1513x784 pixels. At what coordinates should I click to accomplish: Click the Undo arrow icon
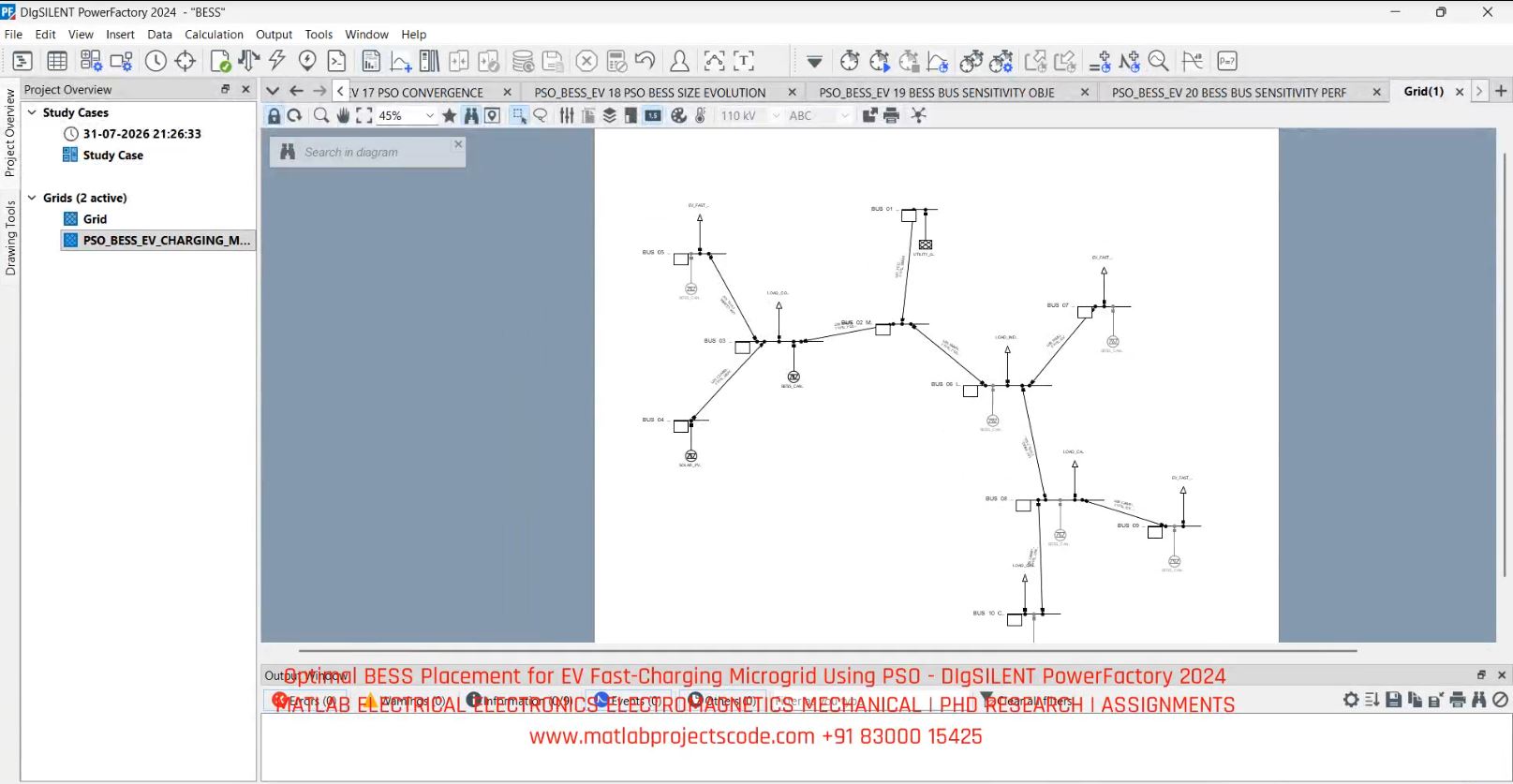pos(645,61)
